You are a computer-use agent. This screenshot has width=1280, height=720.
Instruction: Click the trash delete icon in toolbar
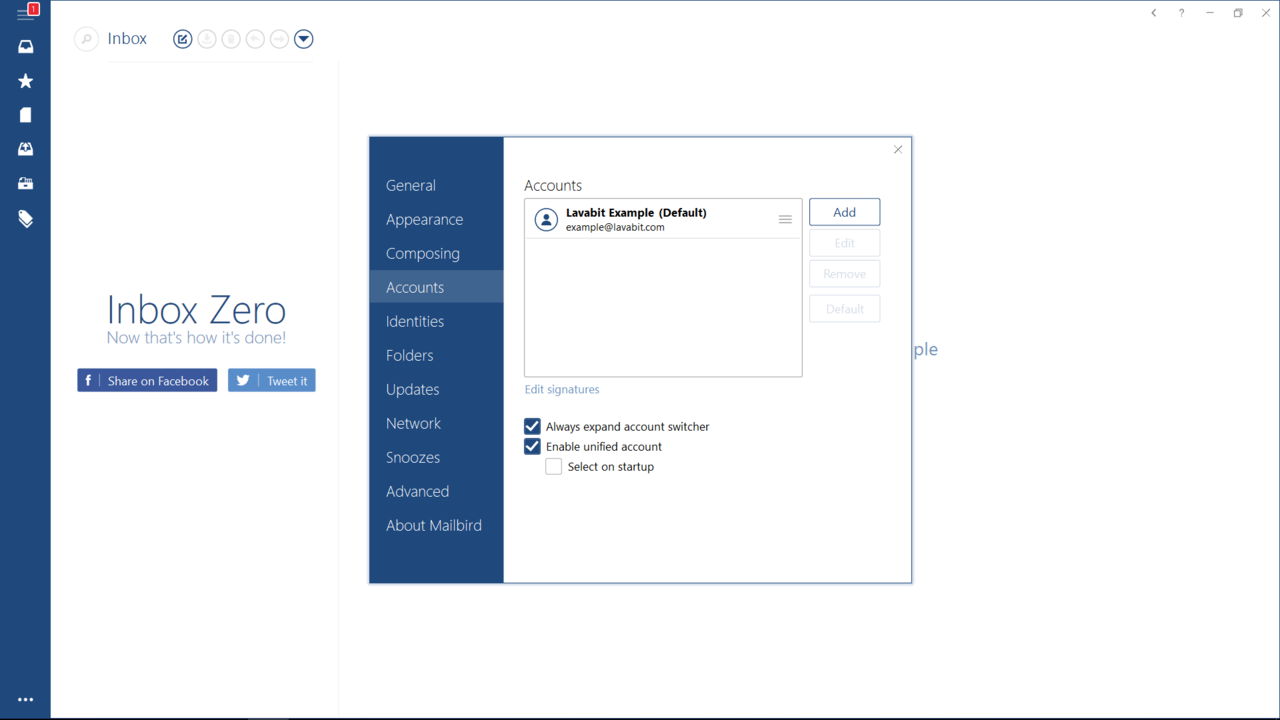click(231, 39)
